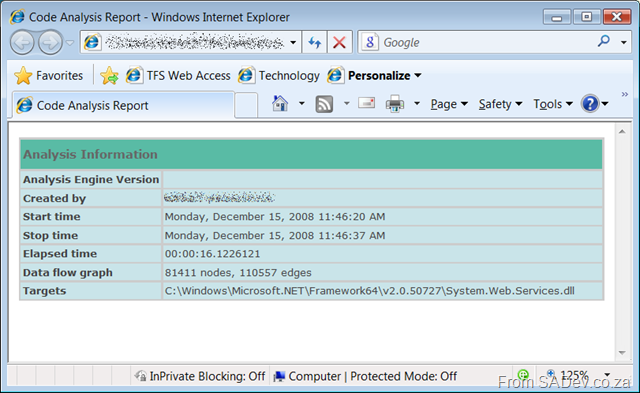Expand the address bar history dropdown

pos(293,42)
